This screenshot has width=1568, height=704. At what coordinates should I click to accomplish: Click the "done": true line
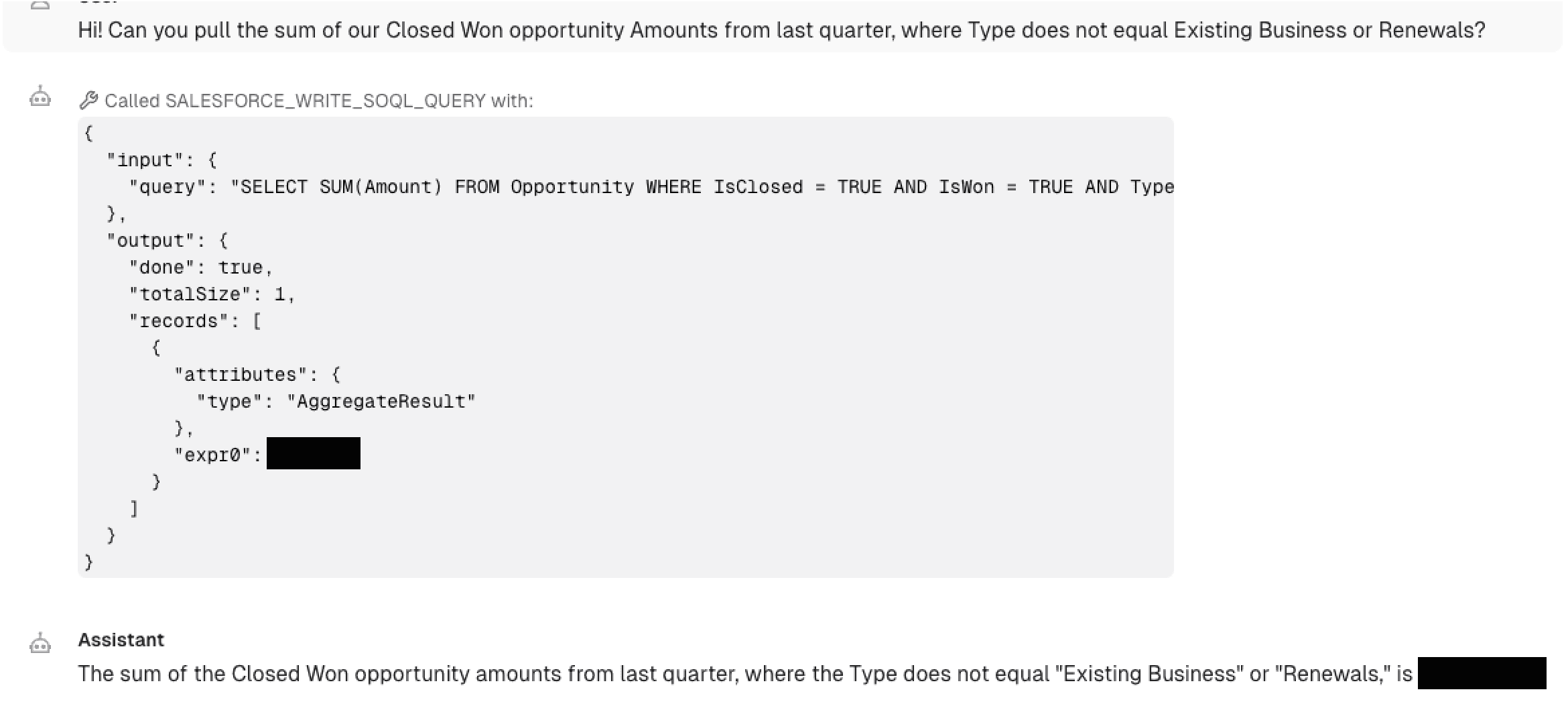(x=200, y=268)
